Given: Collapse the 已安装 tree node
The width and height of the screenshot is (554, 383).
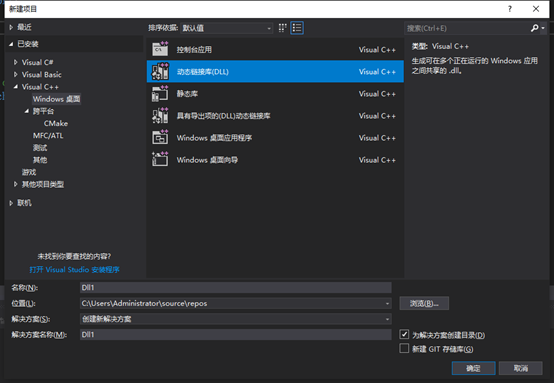Looking at the screenshot, I should tap(11, 44).
